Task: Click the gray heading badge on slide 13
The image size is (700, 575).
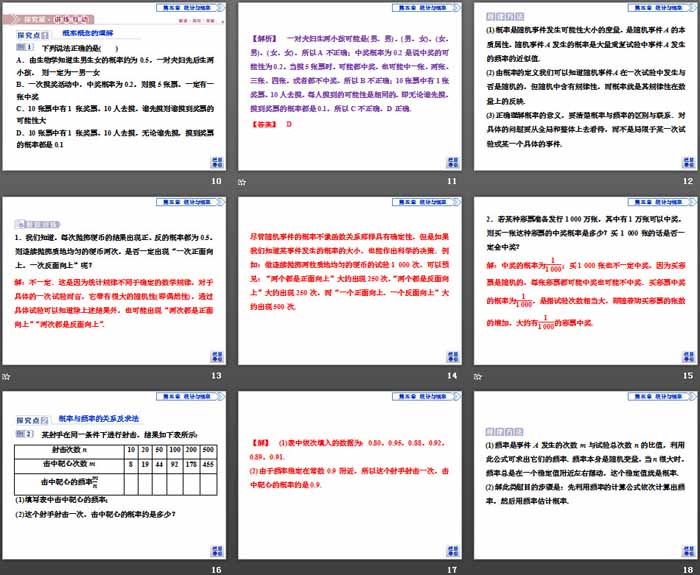Action: 37,224
